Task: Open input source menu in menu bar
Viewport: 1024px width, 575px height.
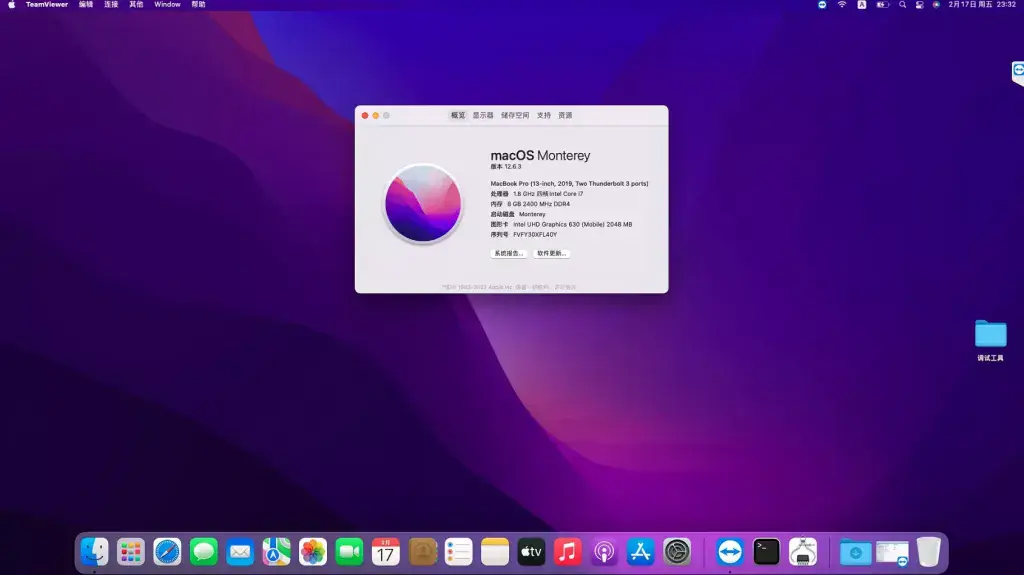Action: click(861, 5)
